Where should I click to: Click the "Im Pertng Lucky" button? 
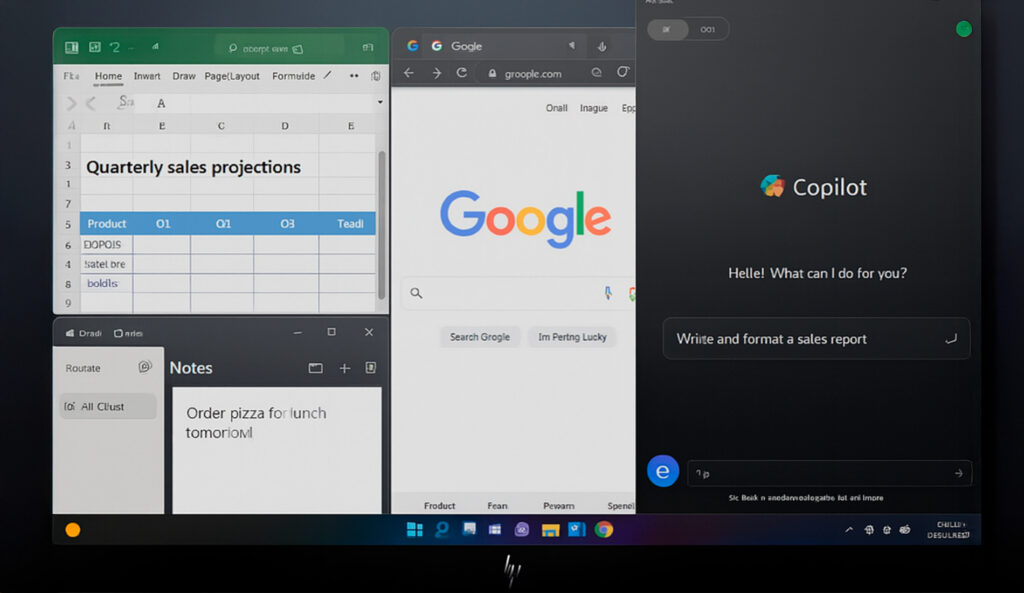[x=572, y=337]
